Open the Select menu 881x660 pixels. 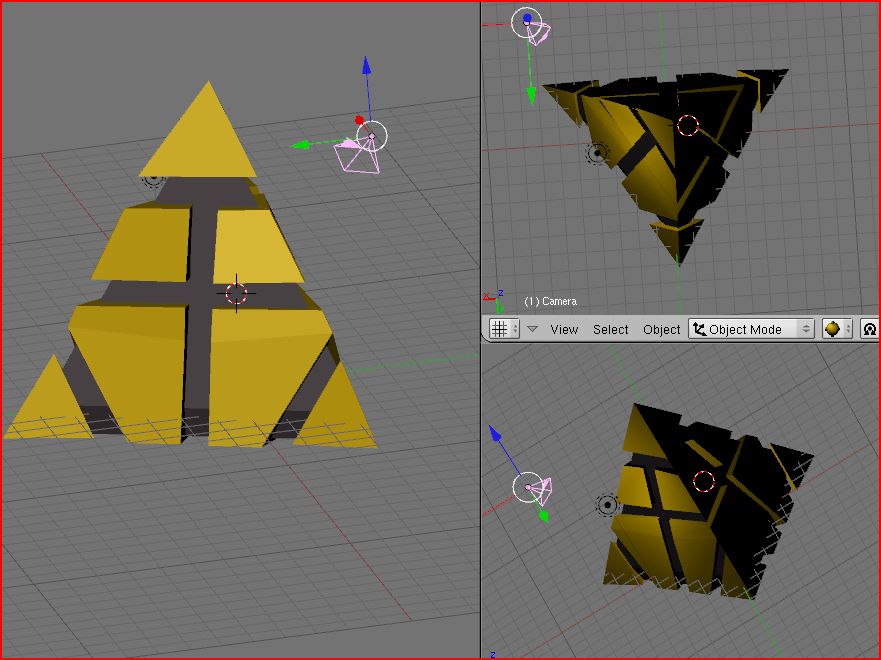click(x=610, y=329)
